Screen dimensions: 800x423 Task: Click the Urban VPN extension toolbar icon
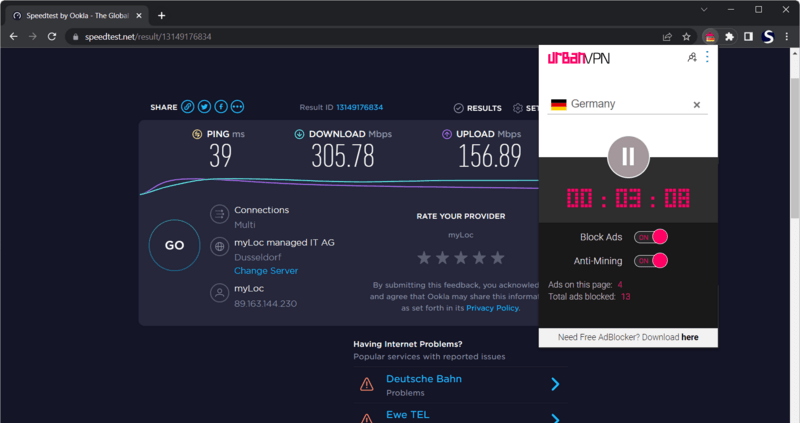[710, 37]
